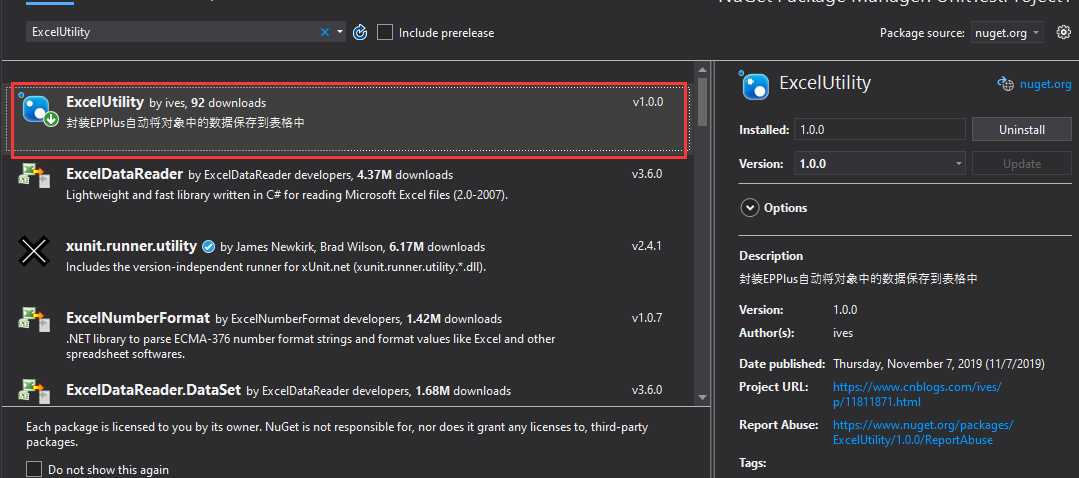Select the ExcelDataReader.DataSet package title
The height and width of the screenshot is (478, 1079).
153,390
